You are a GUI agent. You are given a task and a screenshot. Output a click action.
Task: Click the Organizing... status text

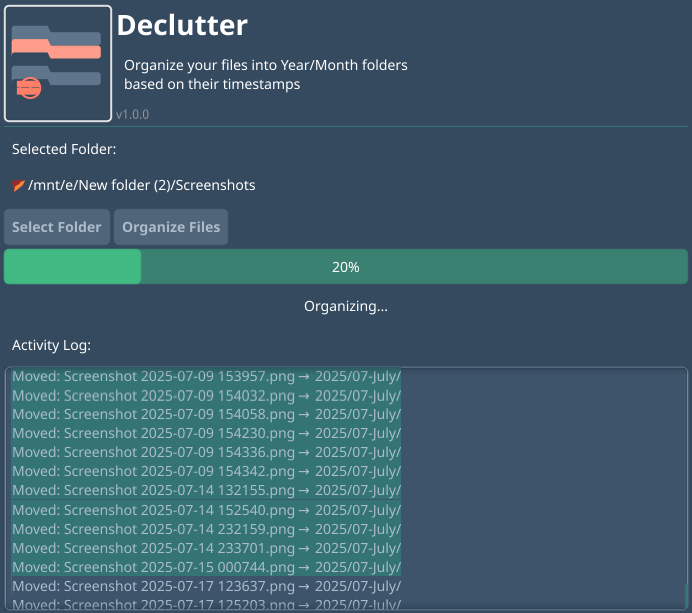point(346,306)
